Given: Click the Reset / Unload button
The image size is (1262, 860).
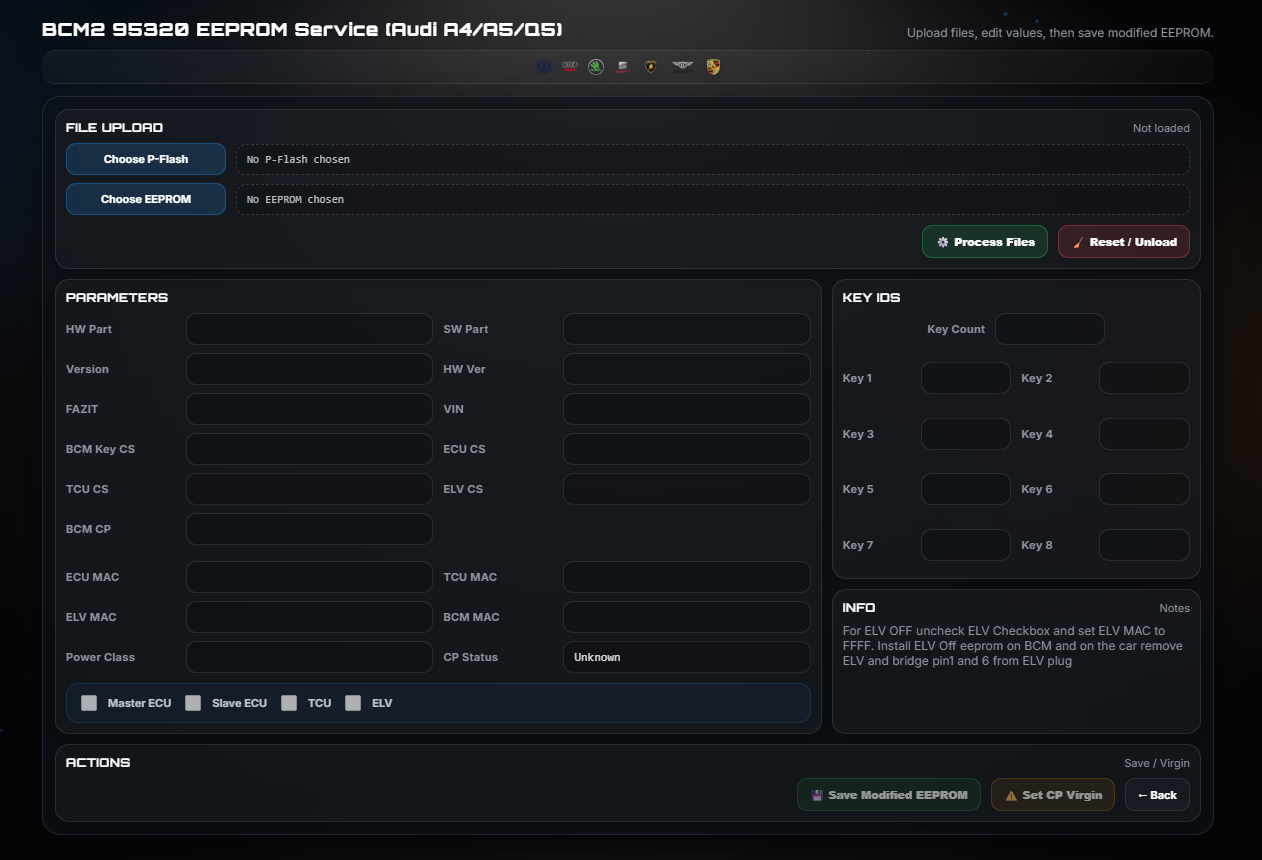Looking at the screenshot, I should click(x=1123, y=242).
